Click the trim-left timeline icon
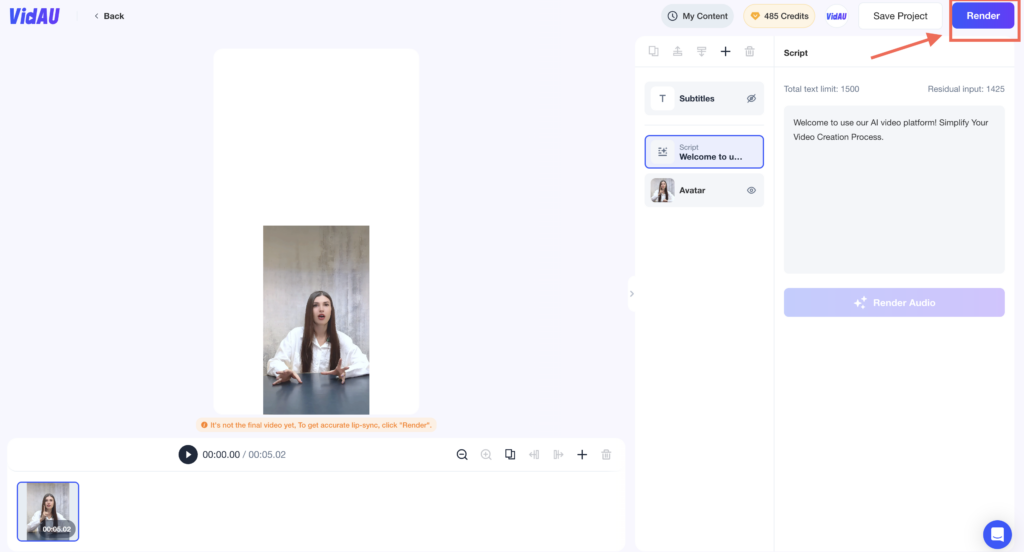 click(x=534, y=455)
